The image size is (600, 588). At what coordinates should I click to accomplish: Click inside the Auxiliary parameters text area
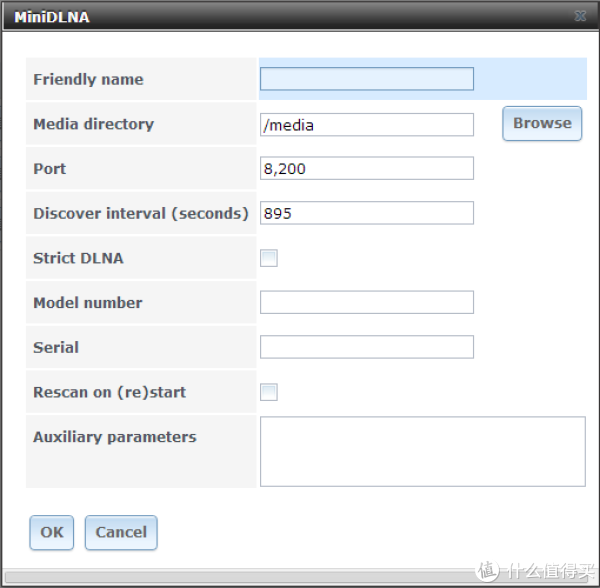pos(422,451)
